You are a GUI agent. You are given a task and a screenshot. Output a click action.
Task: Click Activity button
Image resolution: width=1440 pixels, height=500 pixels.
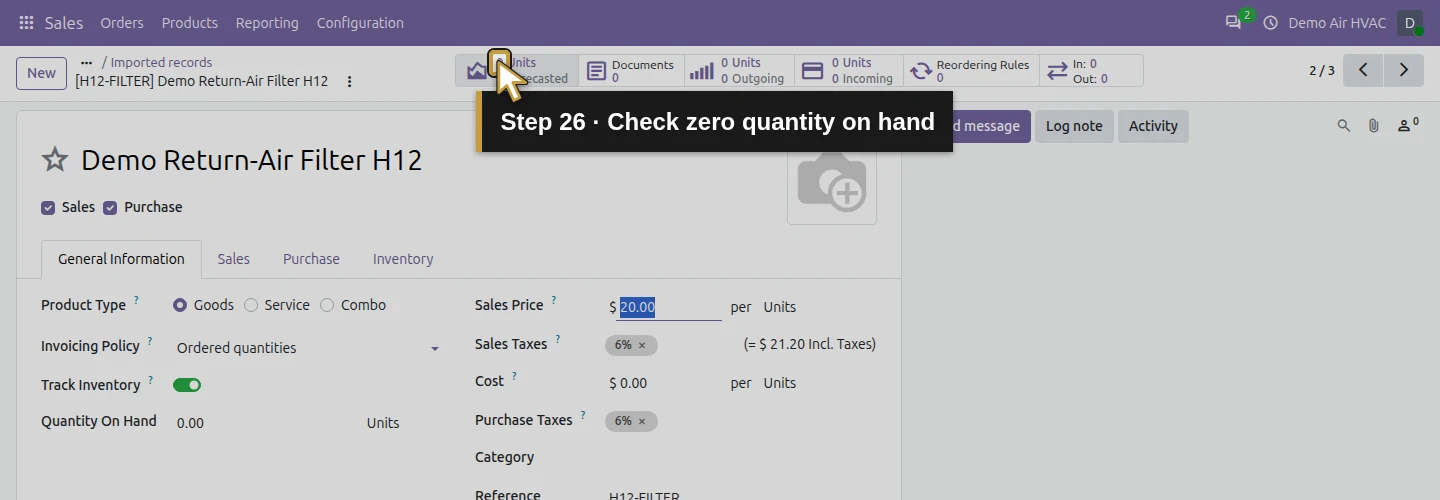[1153, 126]
